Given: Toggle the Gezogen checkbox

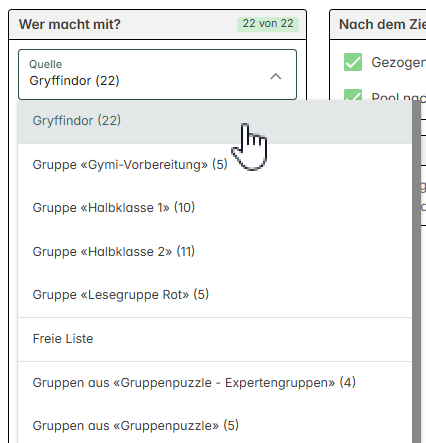Looking at the screenshot, I should (x=353, y=62).
